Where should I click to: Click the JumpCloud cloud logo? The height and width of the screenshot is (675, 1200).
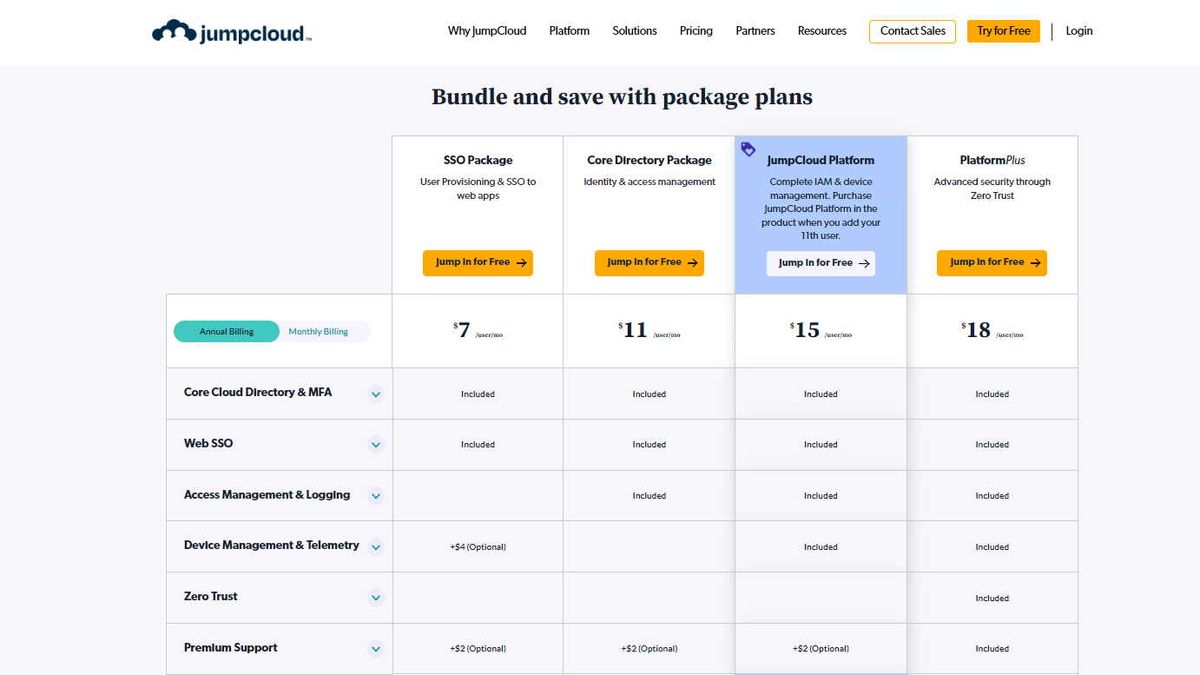tap(175, 30)
